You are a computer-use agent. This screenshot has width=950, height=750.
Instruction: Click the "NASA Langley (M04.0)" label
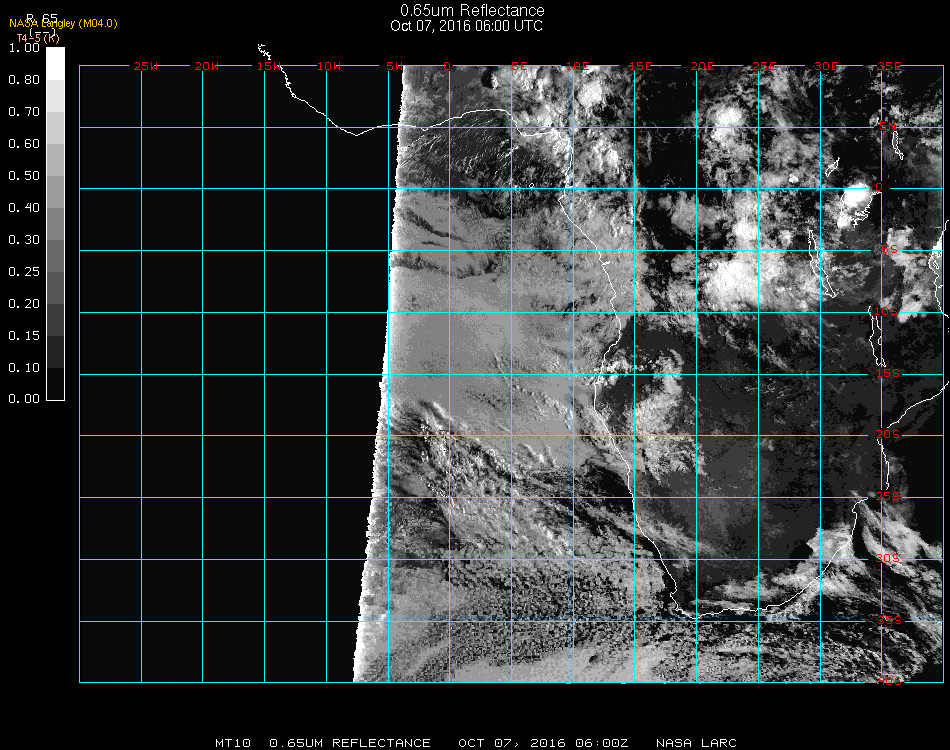click(63, 23)
